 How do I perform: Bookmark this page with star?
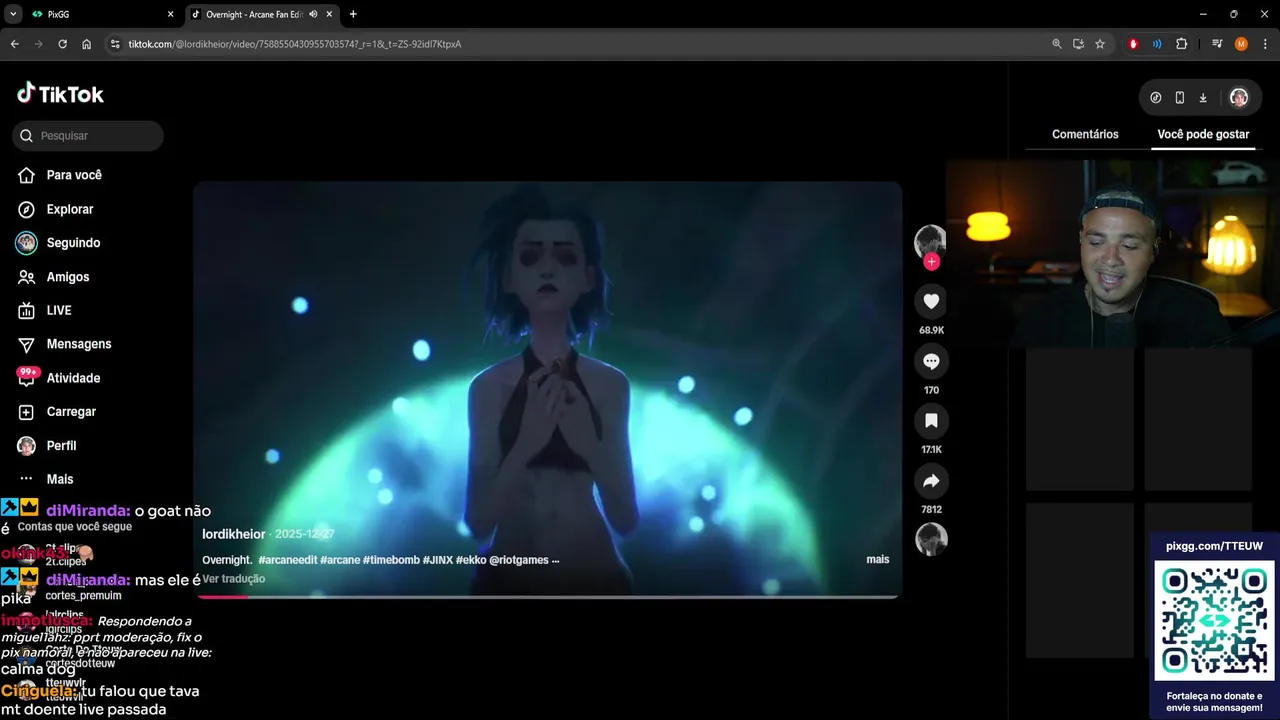pos(1100,44)
